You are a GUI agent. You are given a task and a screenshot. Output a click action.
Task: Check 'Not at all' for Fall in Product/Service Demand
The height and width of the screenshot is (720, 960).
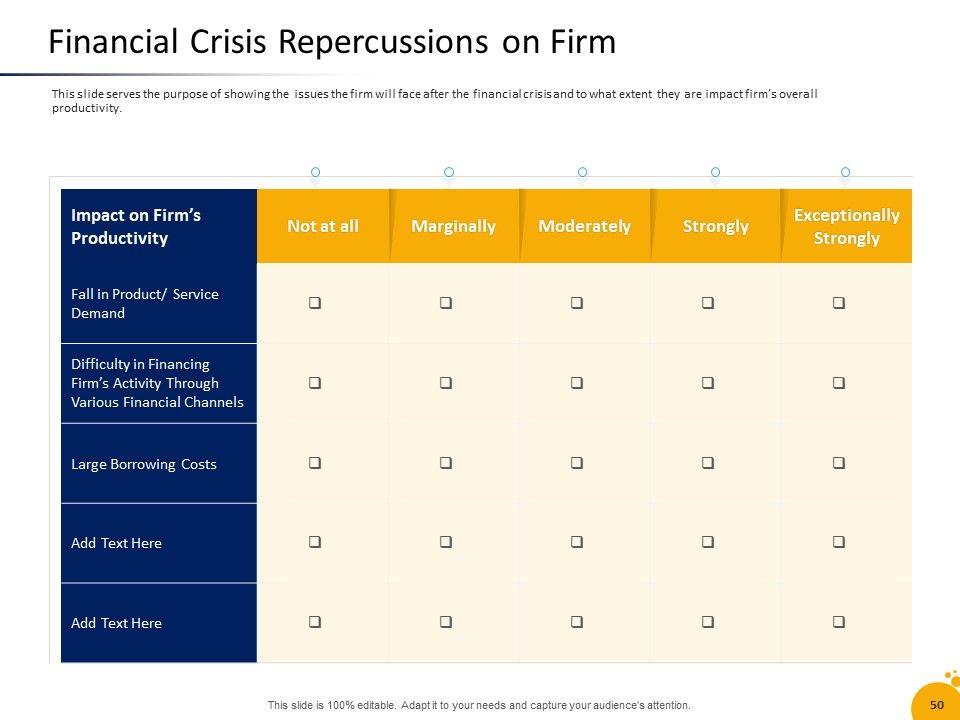tap(315, 302)
